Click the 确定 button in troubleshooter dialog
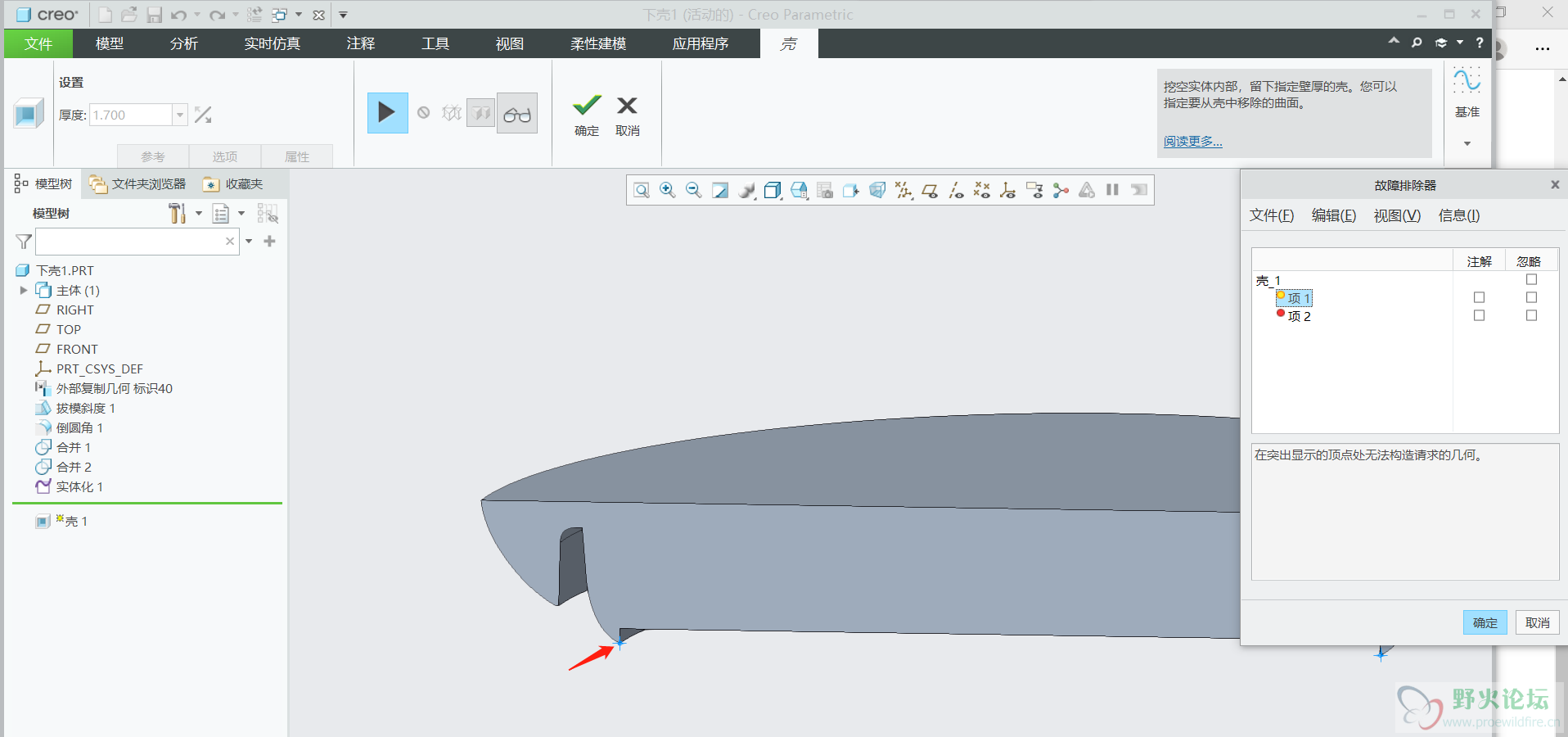This screenshot has height=737, width=1568. point(1485,622)
